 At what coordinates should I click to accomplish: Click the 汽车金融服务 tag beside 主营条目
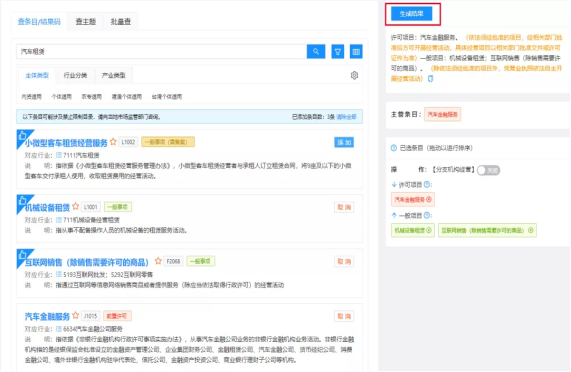point(442,114)
